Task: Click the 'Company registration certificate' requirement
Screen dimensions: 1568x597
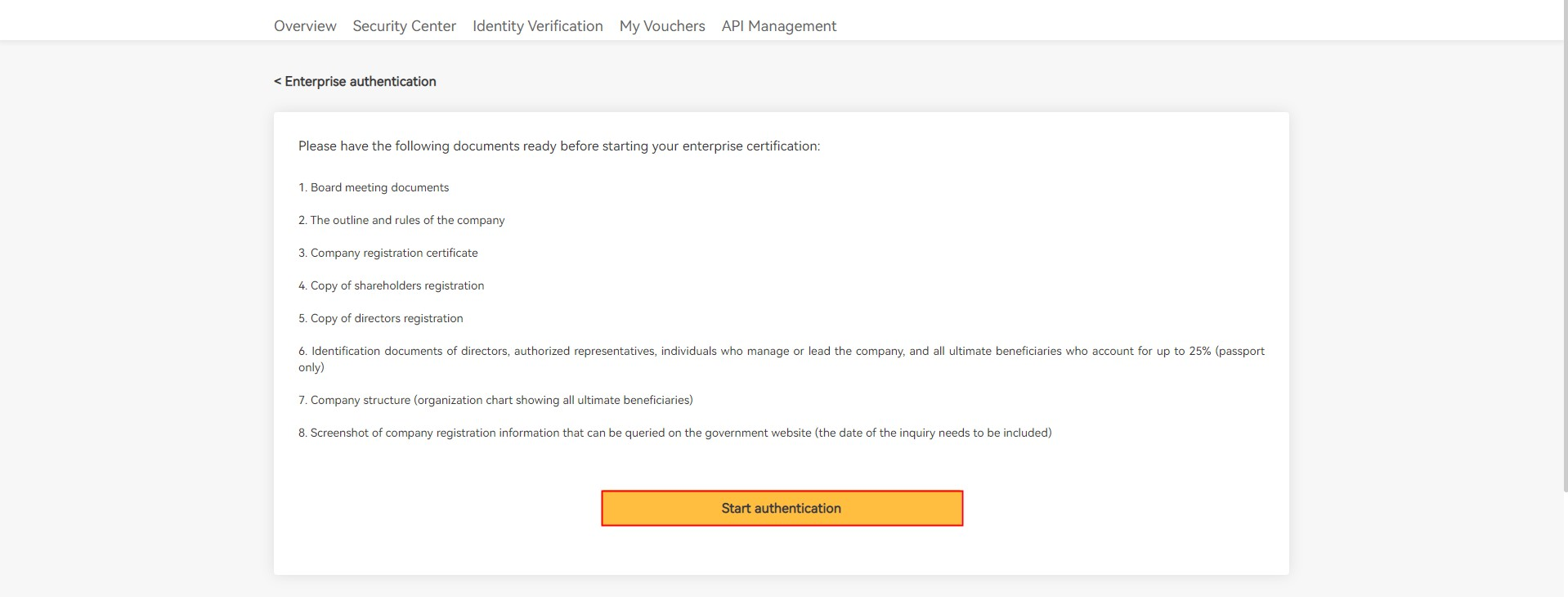Action: pyautogui.click(x=394, y=253)
